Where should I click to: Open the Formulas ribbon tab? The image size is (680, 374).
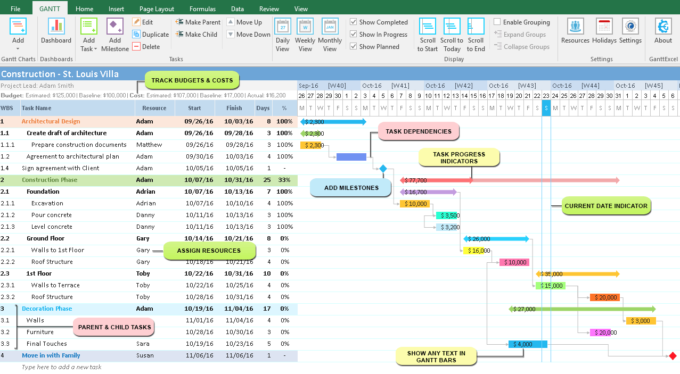click(x=203, y=9)
